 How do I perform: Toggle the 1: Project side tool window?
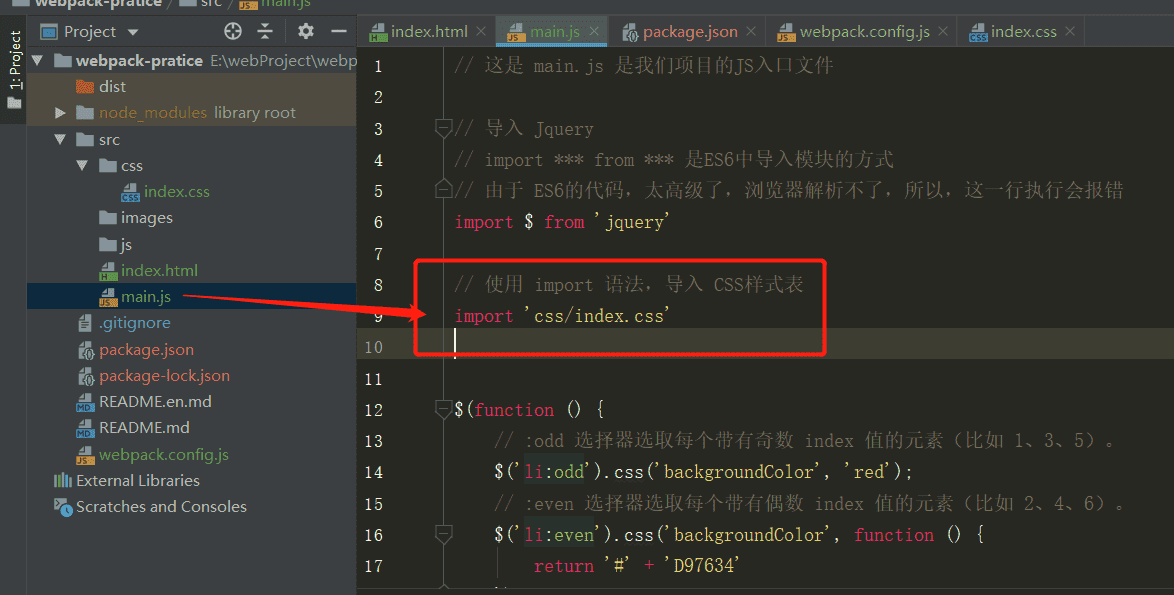point(14,69)
